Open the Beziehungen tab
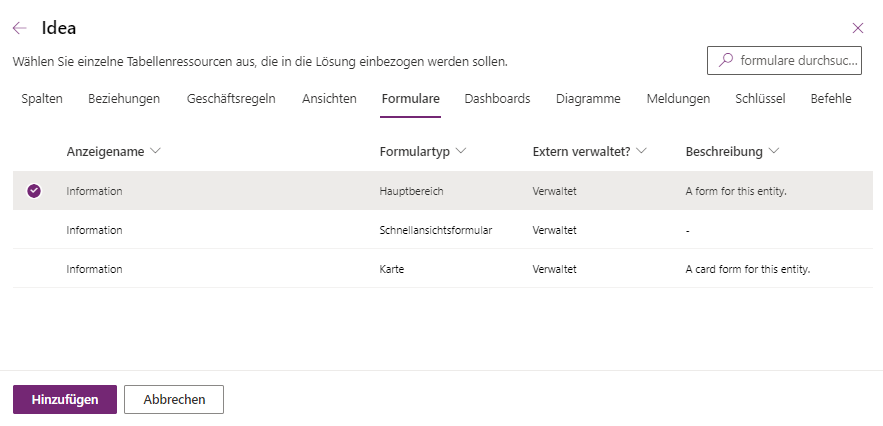The height and width of the screenshot is (426, 883). coord(124,99)
